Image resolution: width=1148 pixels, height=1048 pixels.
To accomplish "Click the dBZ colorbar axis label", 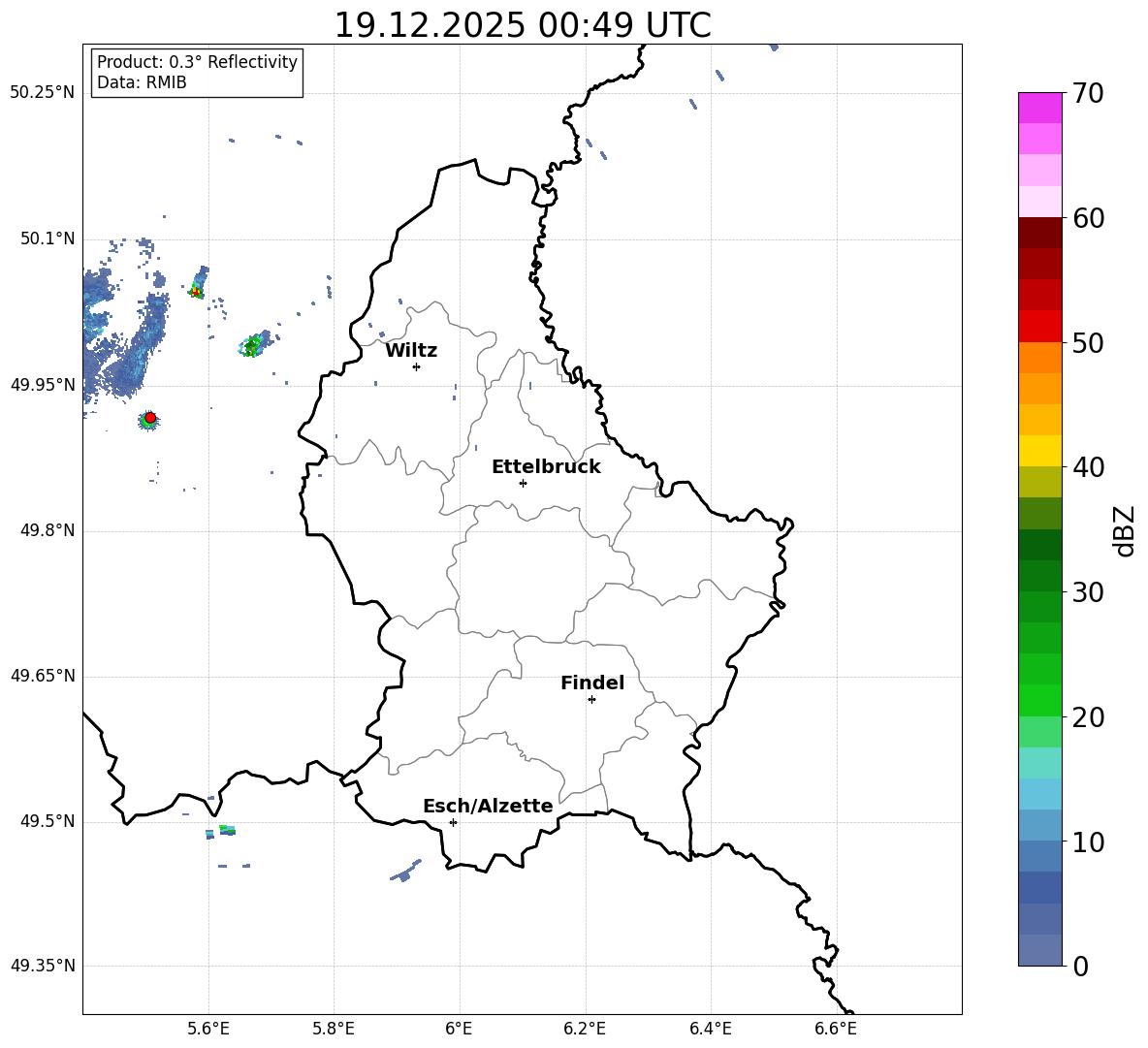I will pyautogui.click(x=1126, y=530).
